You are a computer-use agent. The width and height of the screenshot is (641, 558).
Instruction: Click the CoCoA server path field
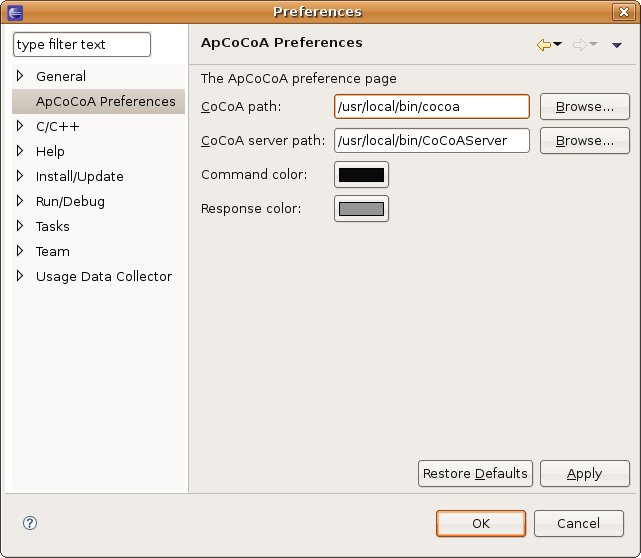(432, 141)
